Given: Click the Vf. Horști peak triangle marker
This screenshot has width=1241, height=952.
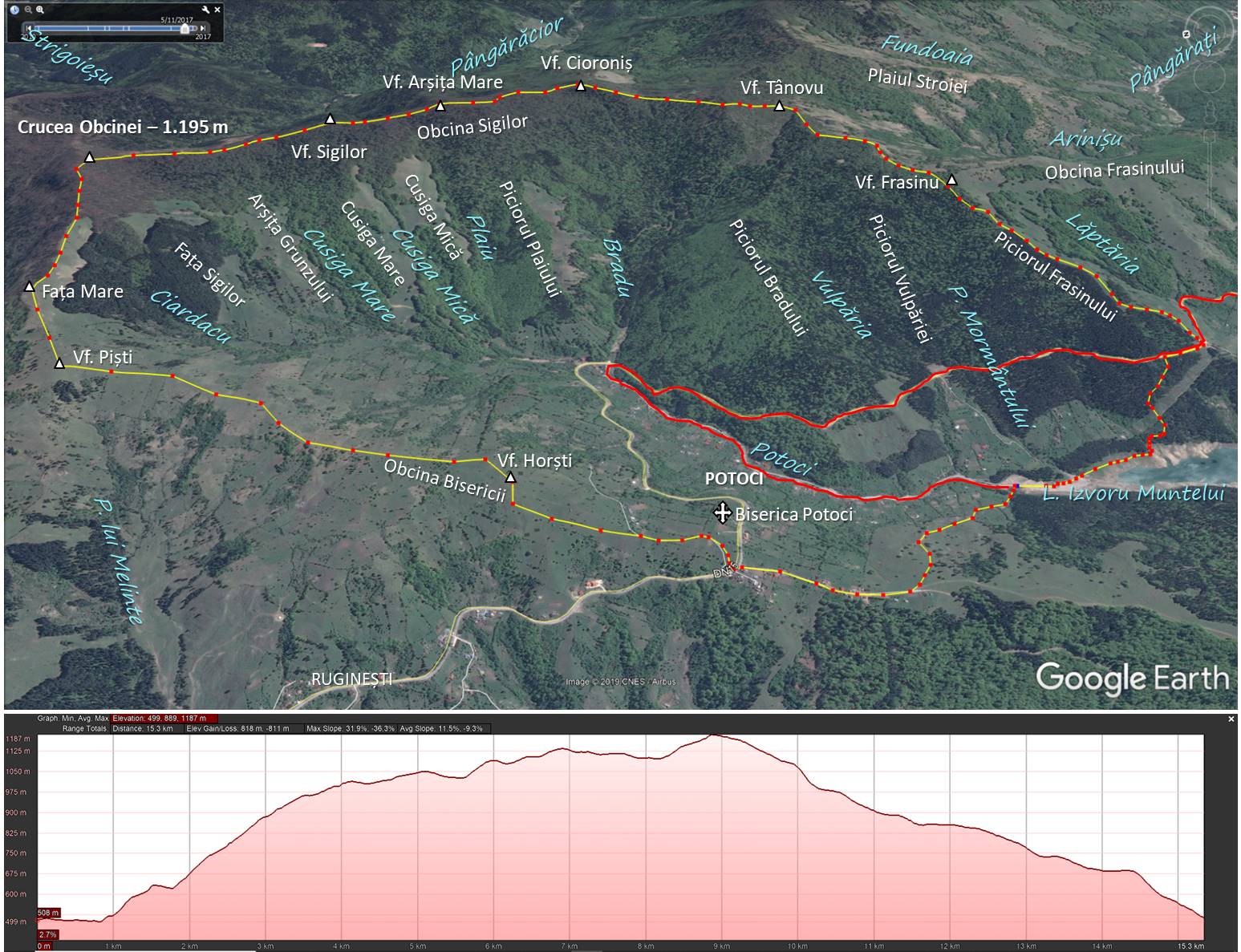Looking at the screenshot, I should click(x=510, y=478).
